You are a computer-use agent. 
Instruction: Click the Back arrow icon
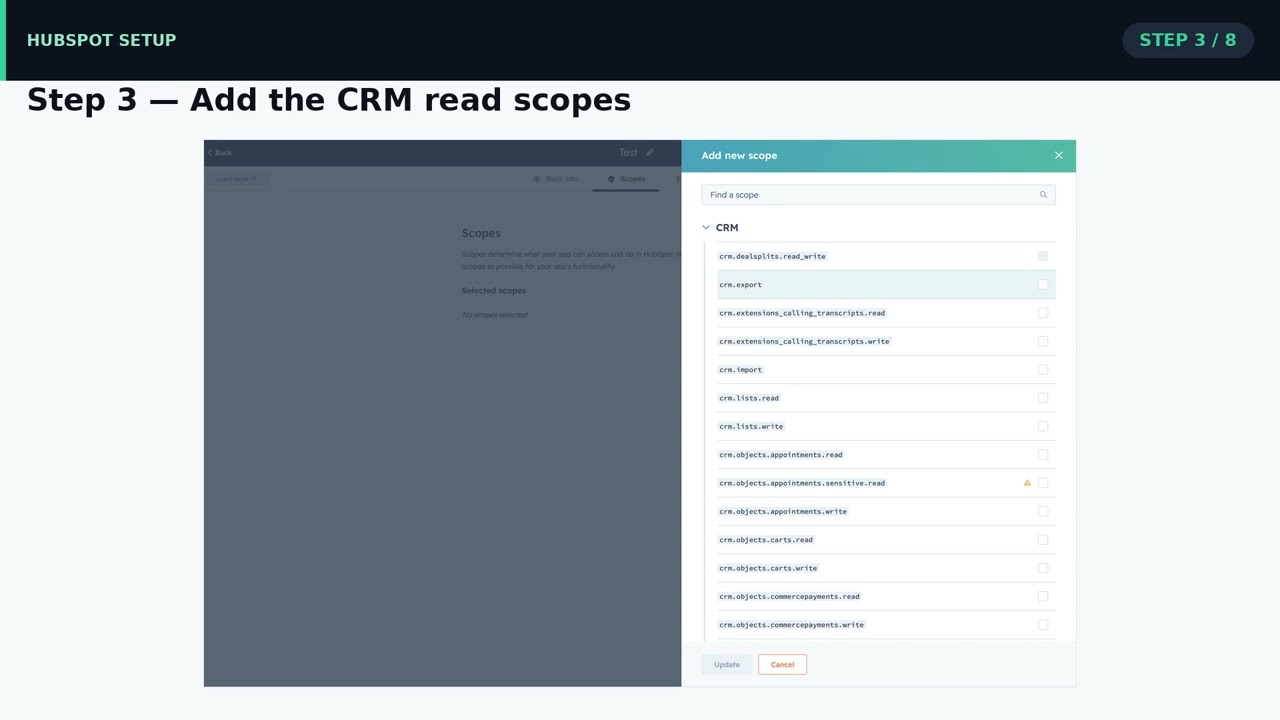[x=210, y=153]
